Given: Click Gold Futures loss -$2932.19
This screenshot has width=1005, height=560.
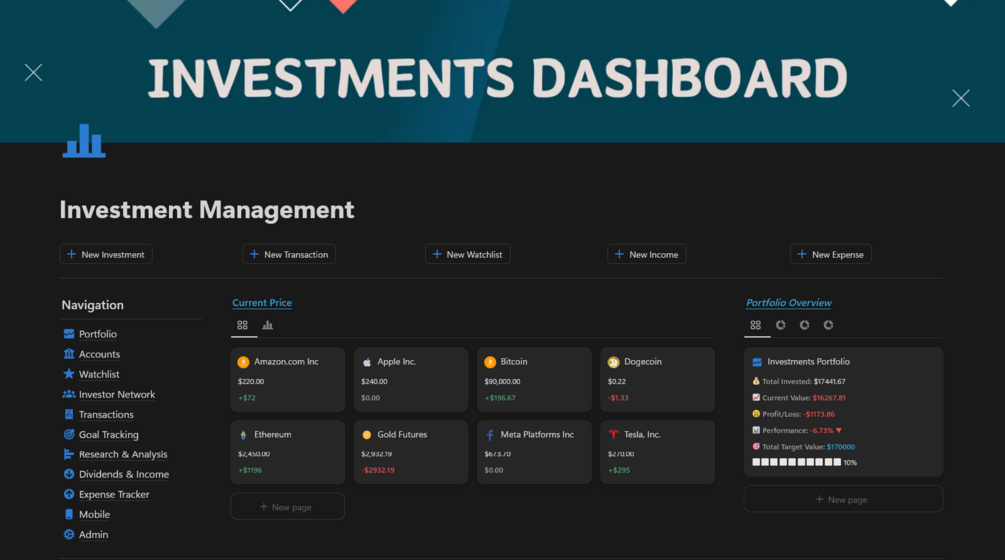Looking at the screenshot, I should 378,470.
